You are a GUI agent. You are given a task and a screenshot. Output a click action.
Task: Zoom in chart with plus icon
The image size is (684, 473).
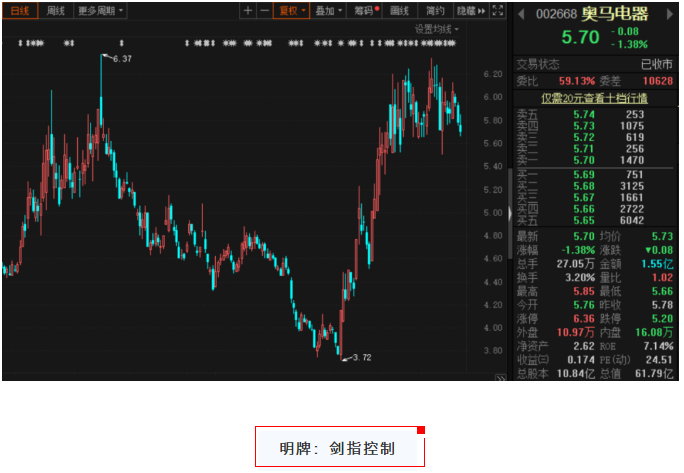click(x=247, y=10)
